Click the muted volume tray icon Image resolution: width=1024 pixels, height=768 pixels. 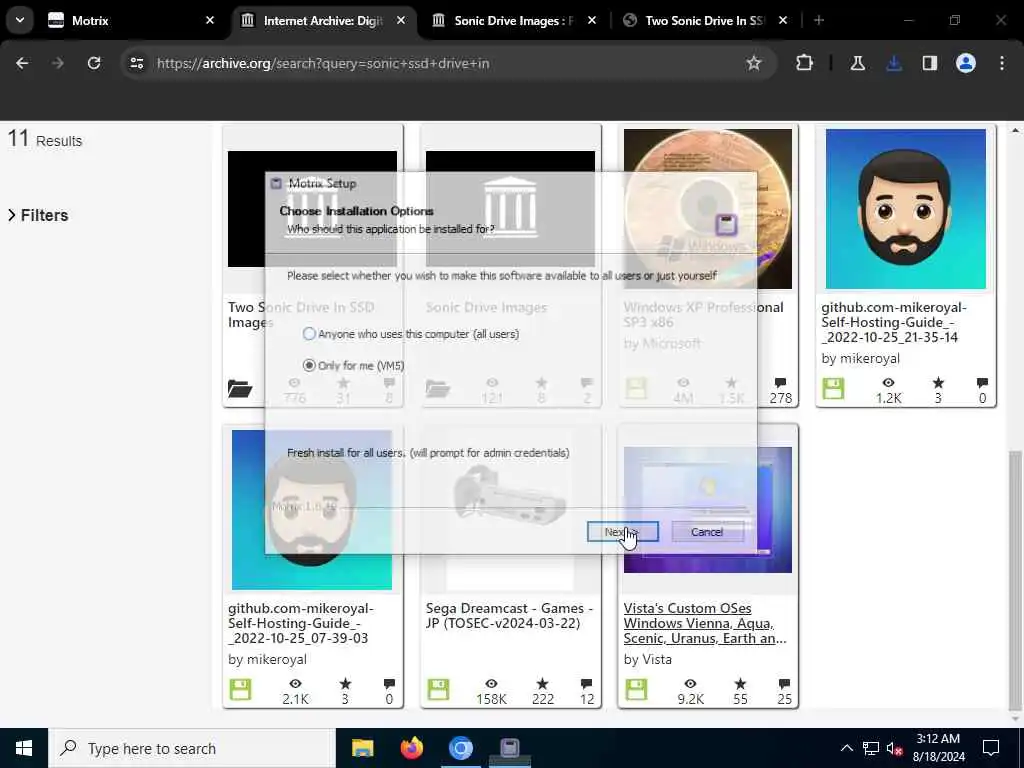coord(895,748)
